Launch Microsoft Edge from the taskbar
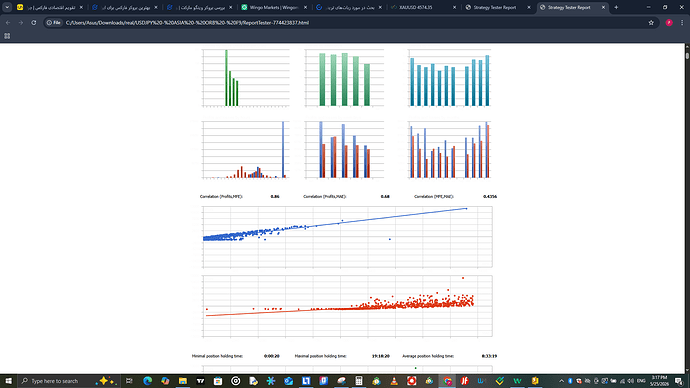 147,381
